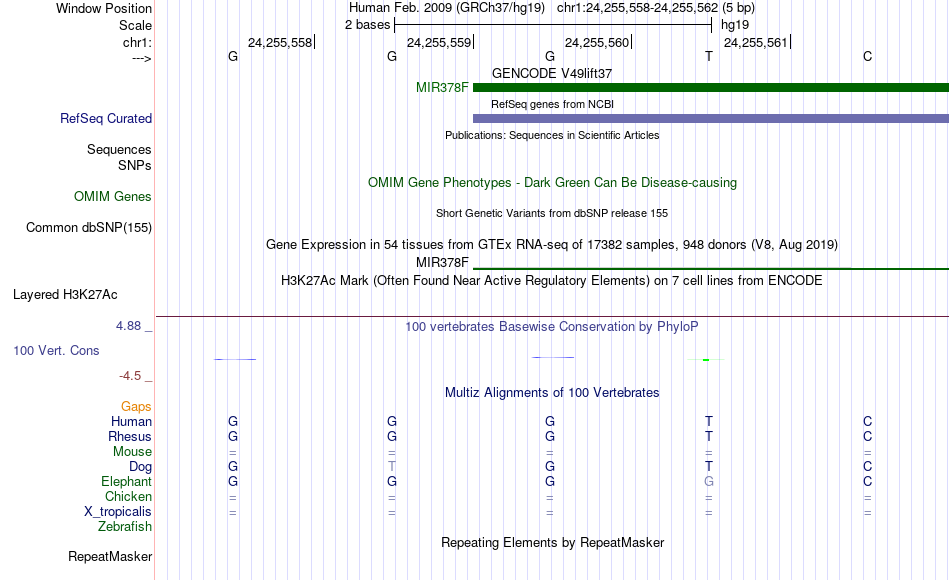Viewport: 950px width, 580px height.
Task: Select the Human species row label
Action: pos(131,421)
